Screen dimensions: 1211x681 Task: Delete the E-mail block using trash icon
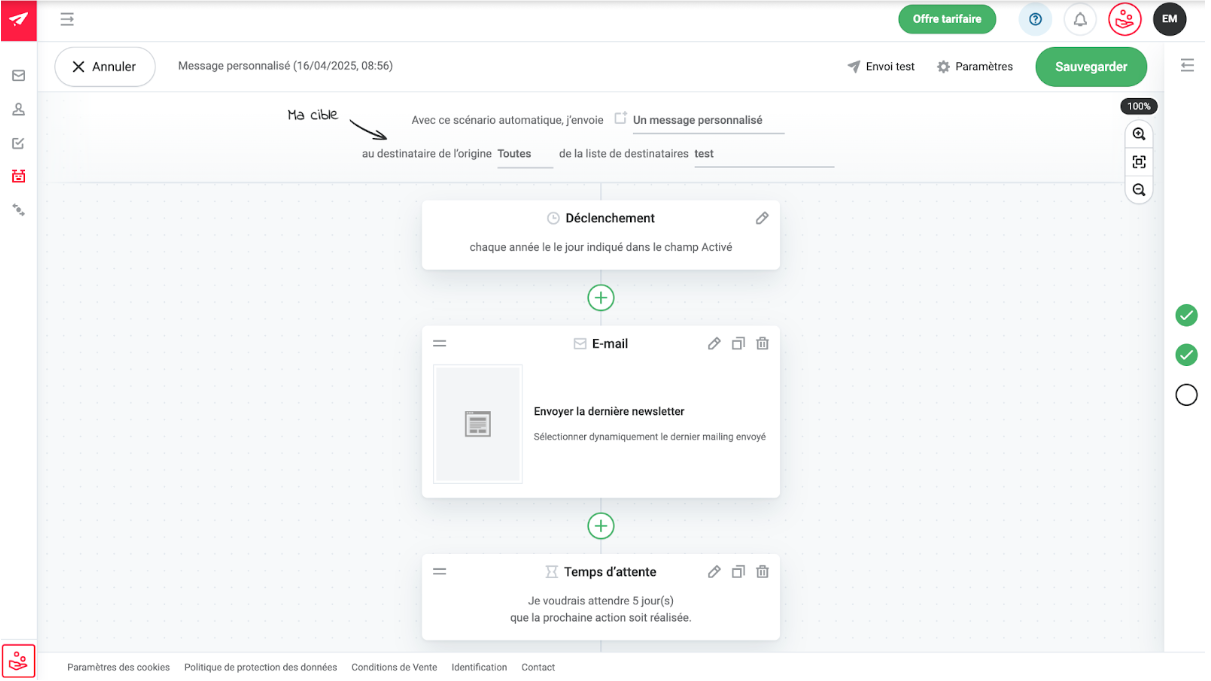(762, 344)
